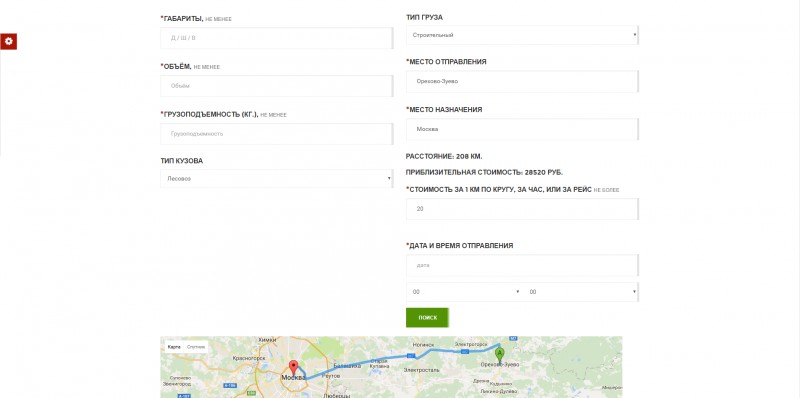The image size is (800, 398).
Task: Open the Тип груза dropdown showing Строительный
Action: click(522, 35)
